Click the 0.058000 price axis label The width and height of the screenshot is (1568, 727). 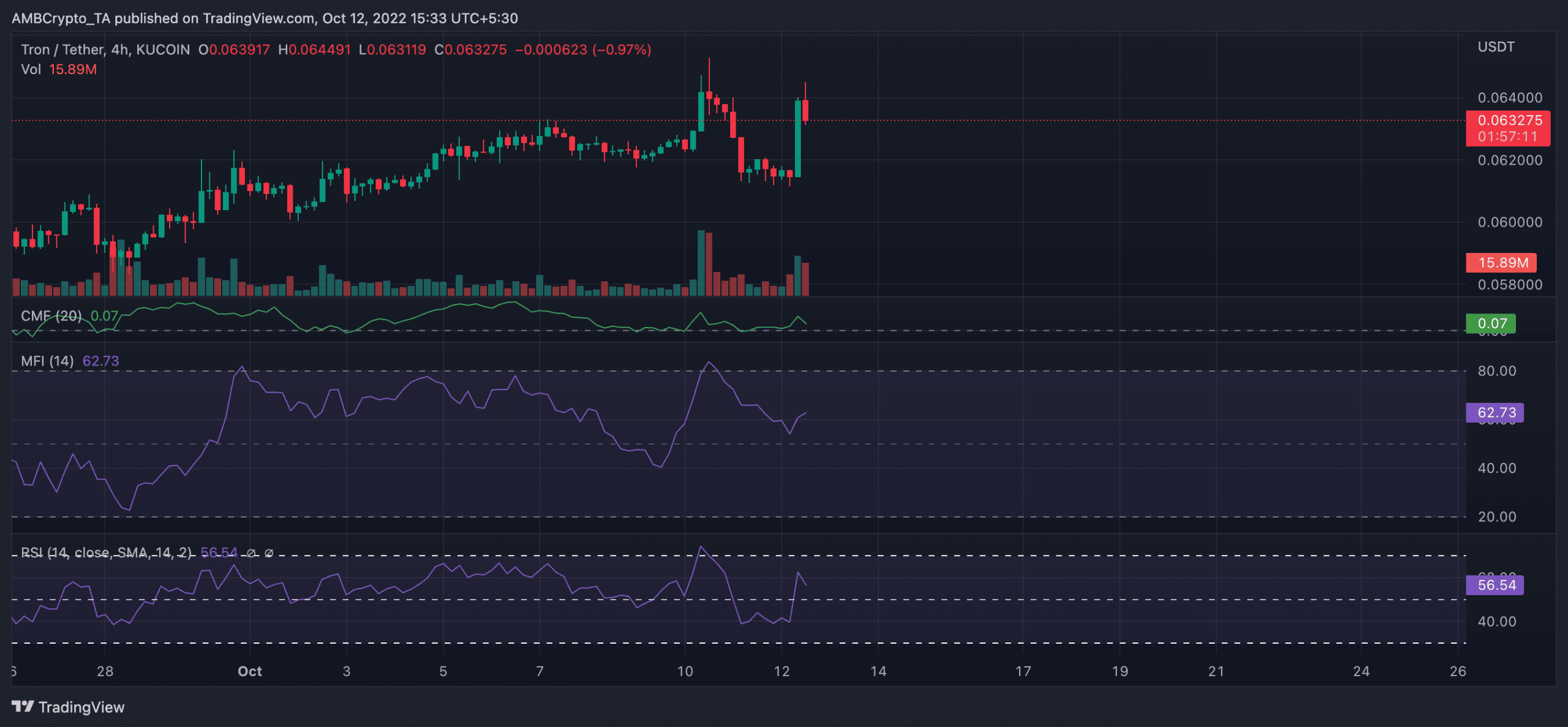pyautogui.click(x=1510, y=285)
